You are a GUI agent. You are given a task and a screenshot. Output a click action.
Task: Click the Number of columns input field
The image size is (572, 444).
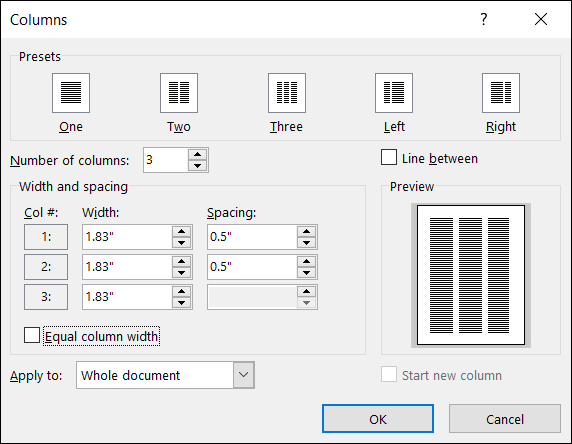(166, 160)
